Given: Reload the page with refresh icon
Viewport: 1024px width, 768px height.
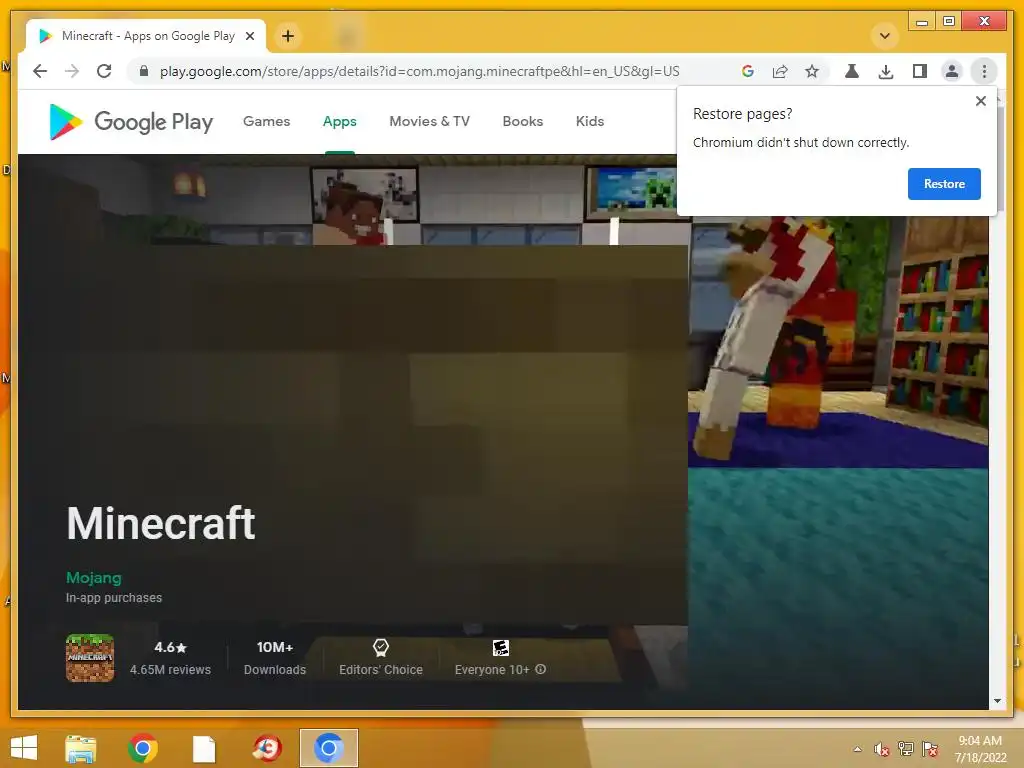Looking at the screenshot, I should point(104,71).
